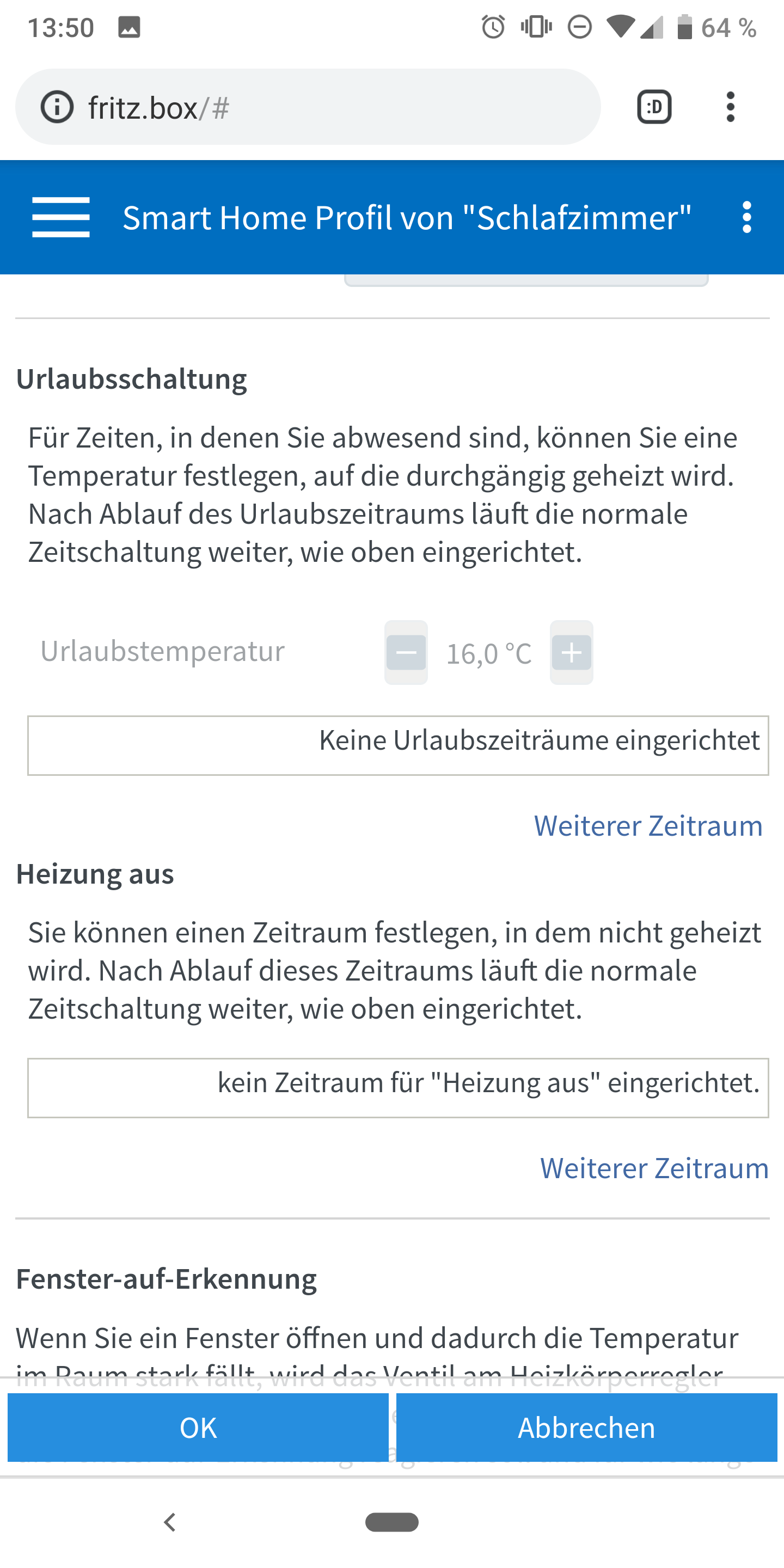Select the empty Urlaubszeiträume list box
This screenshot has width=784, height=1568.
[x=398, y=745]
